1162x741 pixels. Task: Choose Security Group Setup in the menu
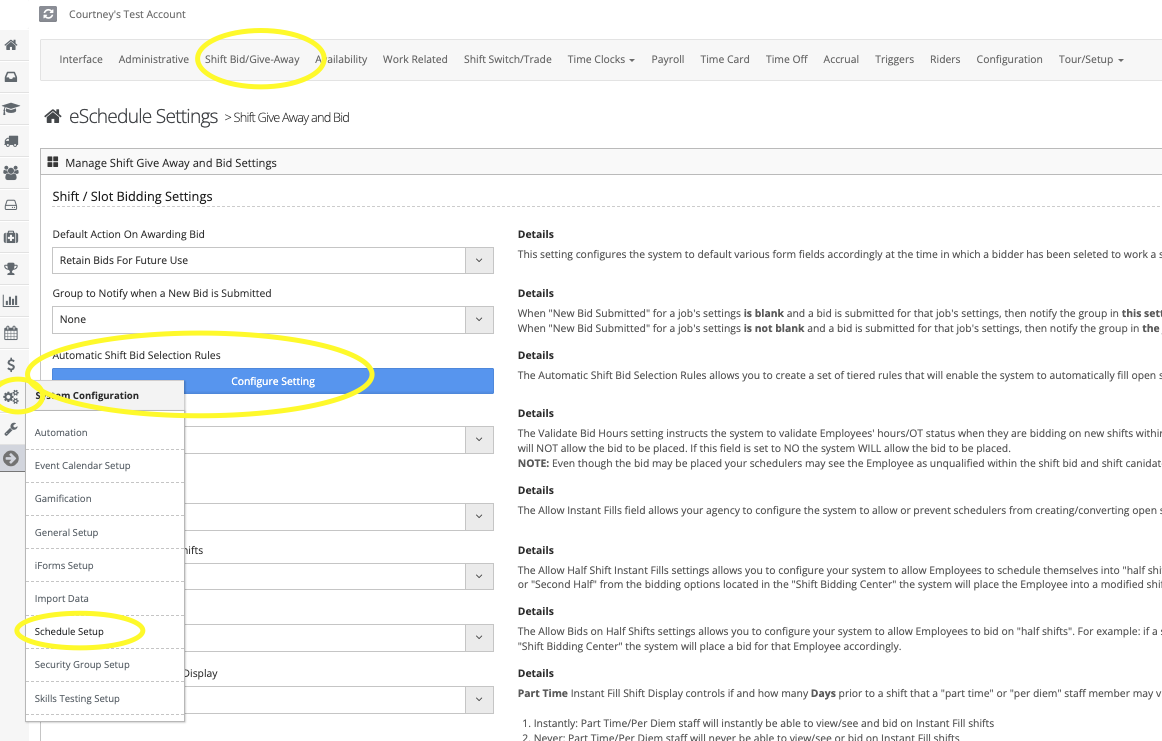click(x=82, y=665)
